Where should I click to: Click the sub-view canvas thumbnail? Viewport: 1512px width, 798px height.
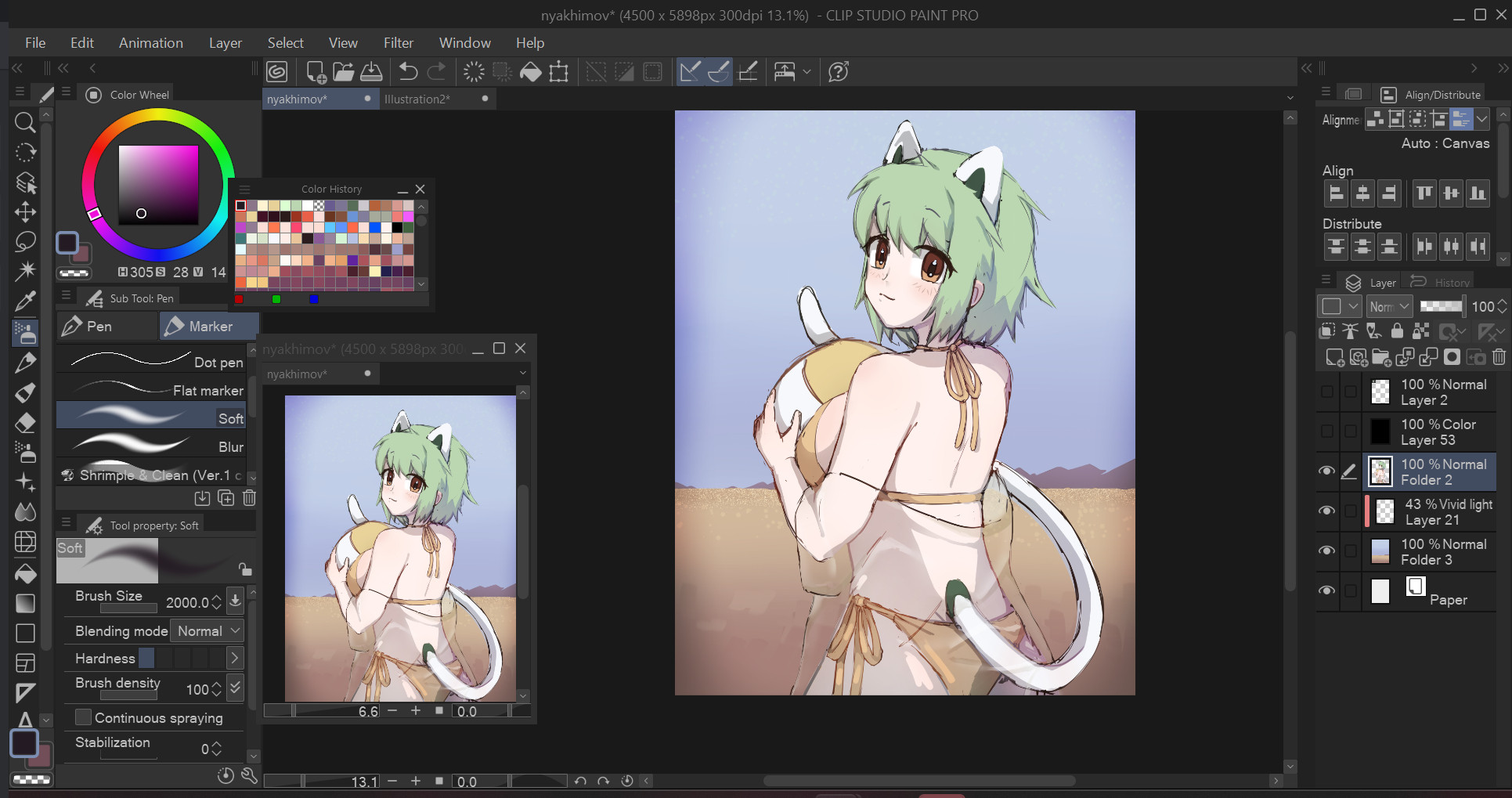[400, 548]
